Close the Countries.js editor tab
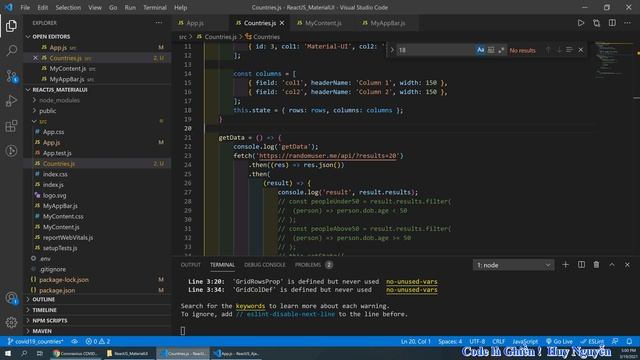Screen dimensions: 640x360 tap(282, 23)
